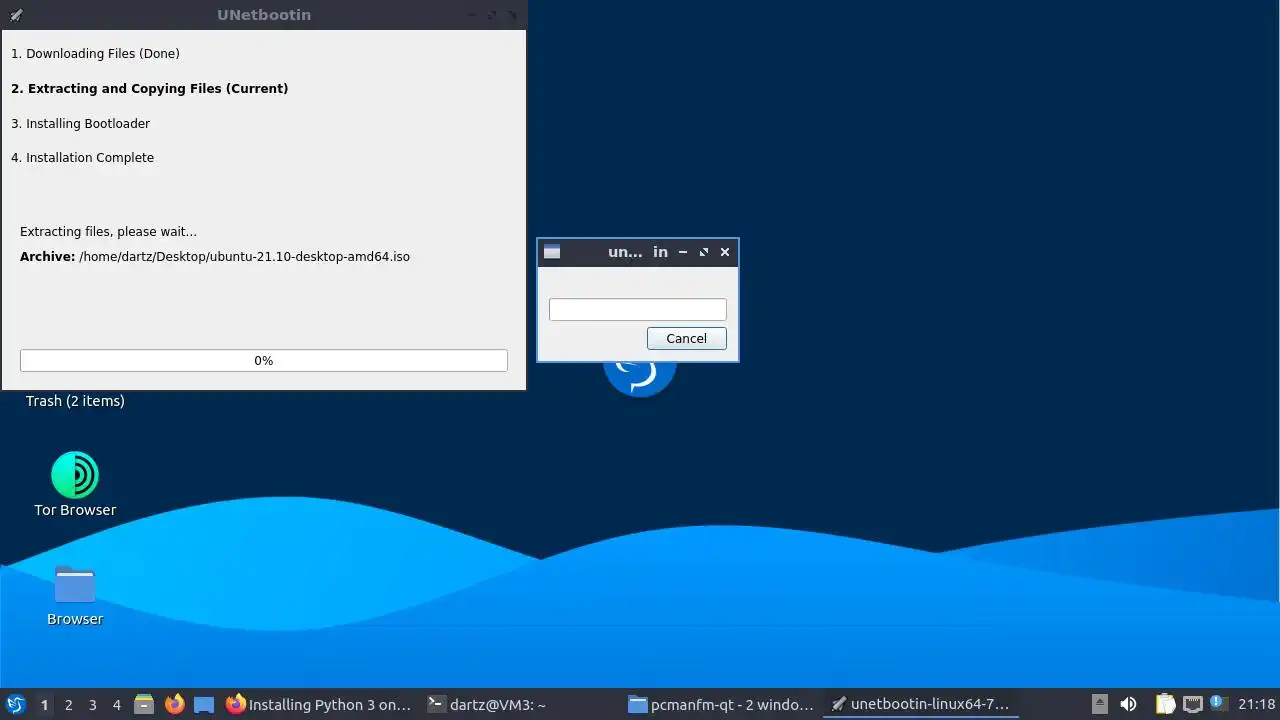Switch to dartz@VM3 terminal window
The width and height of the screenshot is (1280, 720).
(x=520, y=704)
